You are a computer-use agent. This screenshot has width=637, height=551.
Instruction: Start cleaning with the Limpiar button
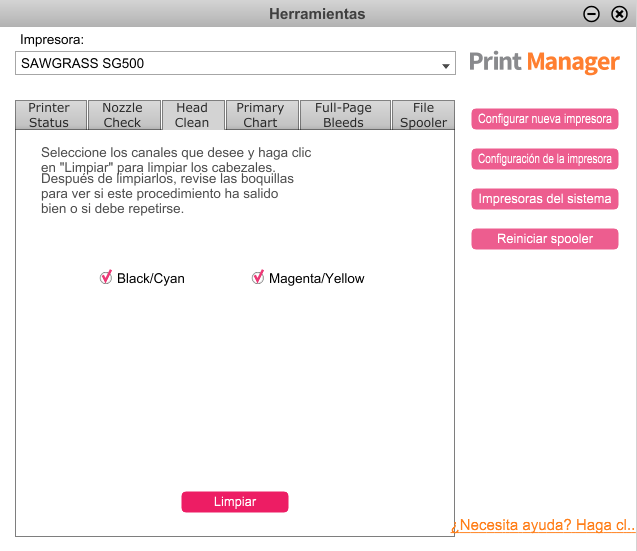(235, 502)
